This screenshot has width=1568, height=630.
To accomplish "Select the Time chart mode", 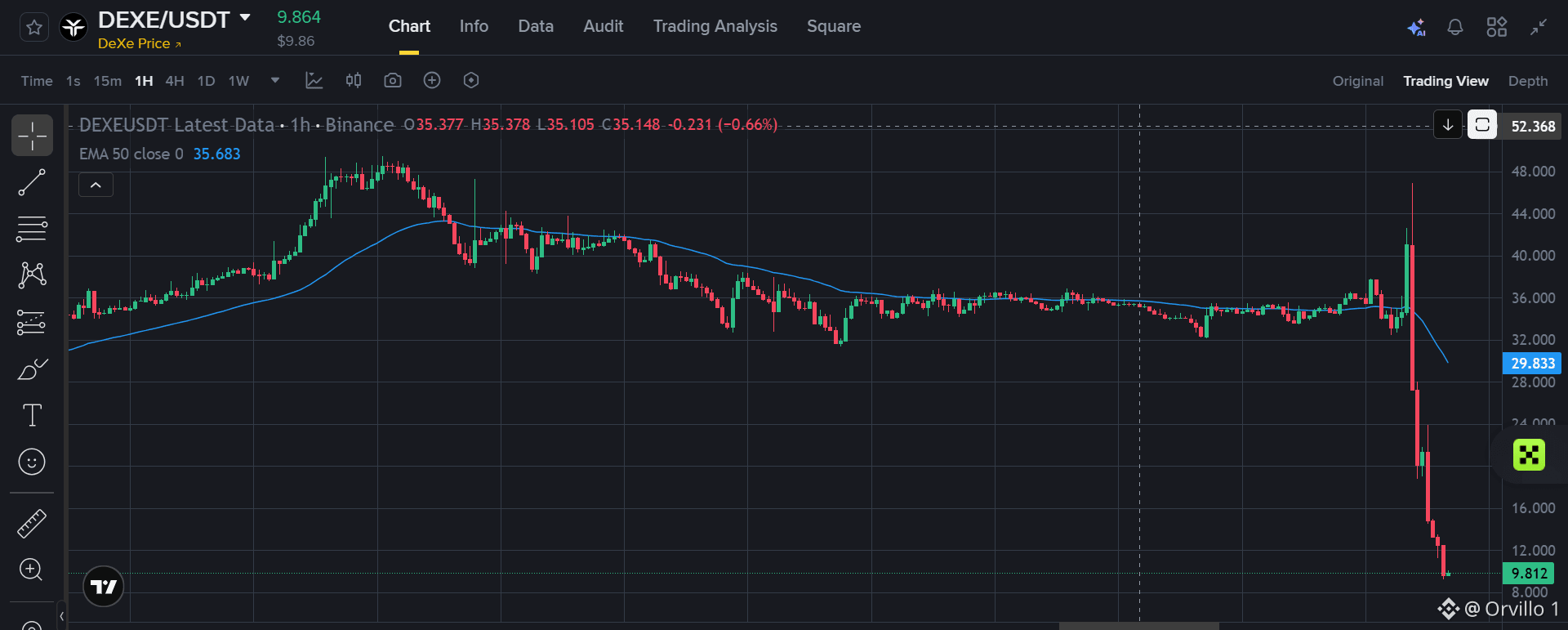I will (x=37, y=81).
